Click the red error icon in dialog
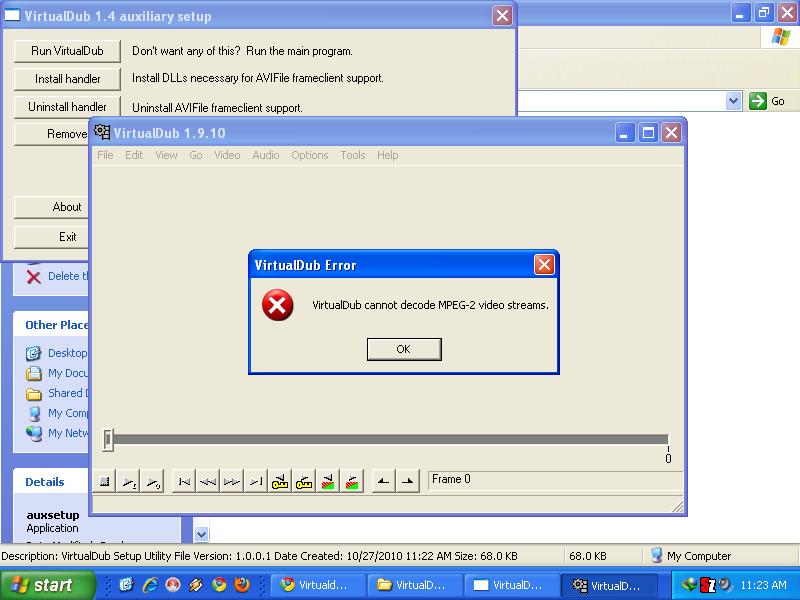 coord(278,305)
